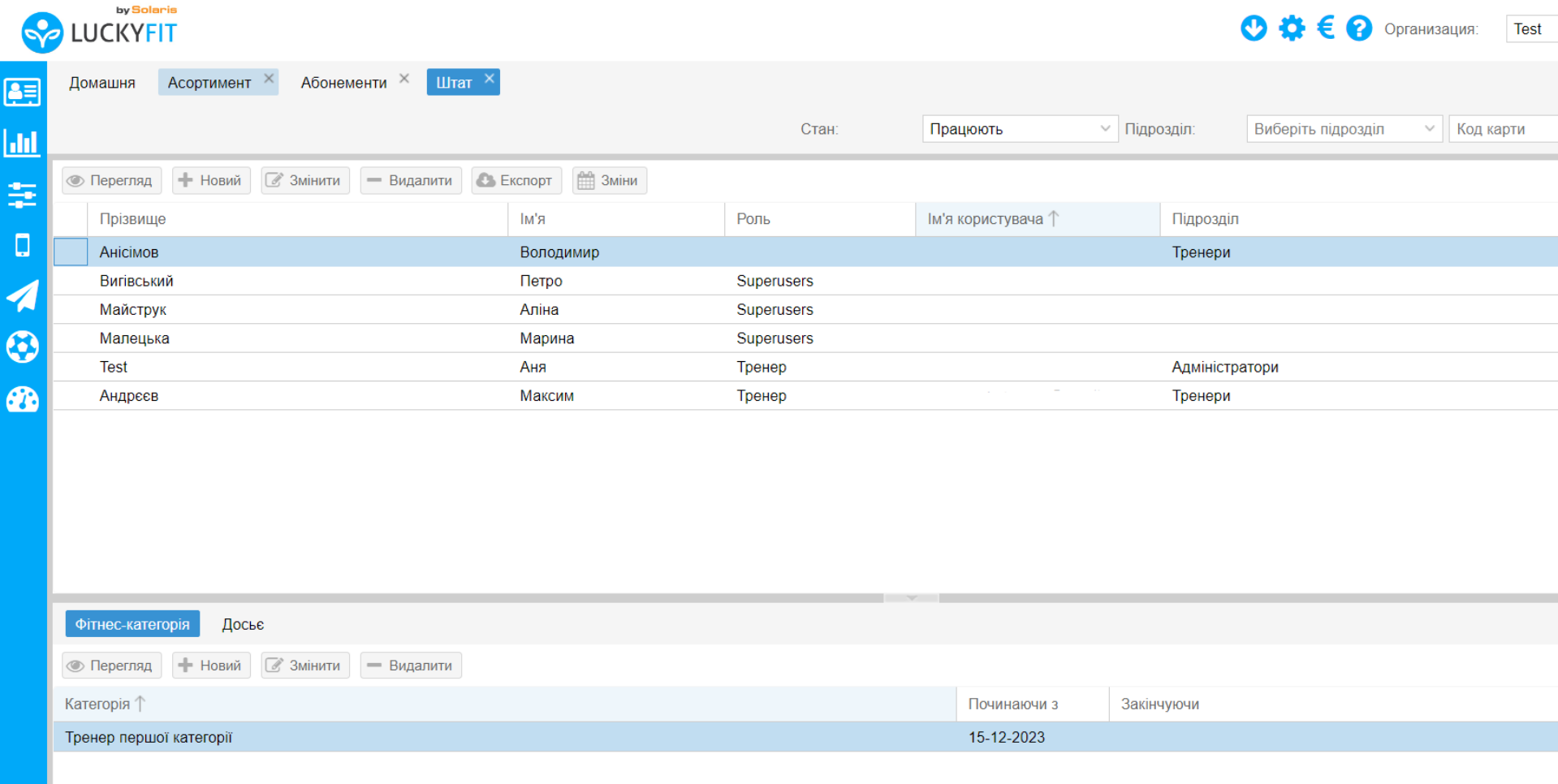Open the Стан dropdown showing Працюють
1558x784 pixels.
(x=1020, y=129)
